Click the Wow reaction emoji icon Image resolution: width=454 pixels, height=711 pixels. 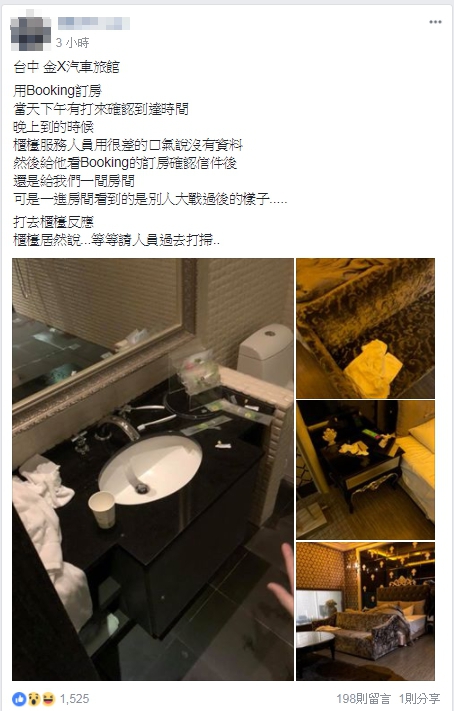pos(34,699)
